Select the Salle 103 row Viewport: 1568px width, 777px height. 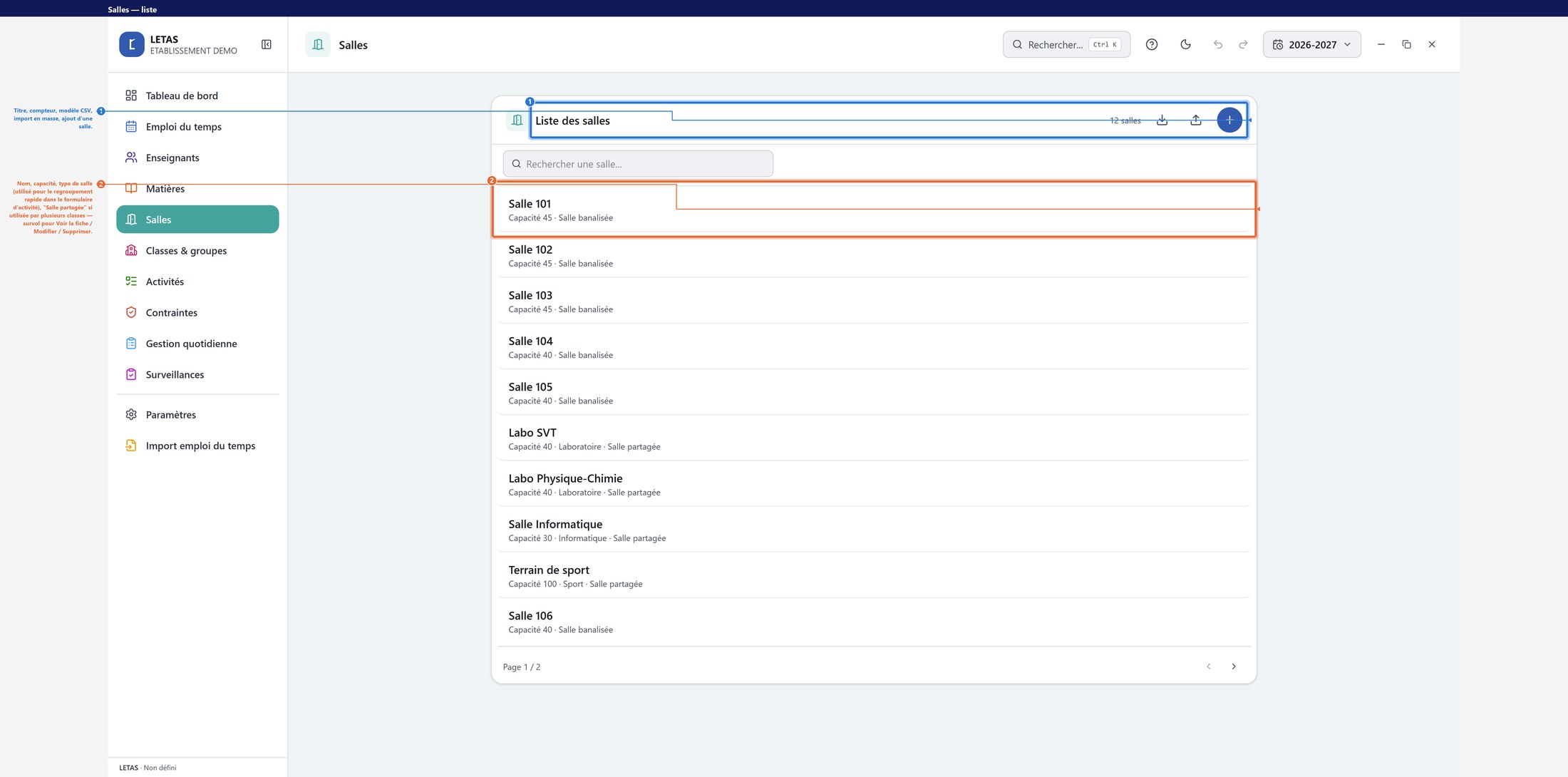pos(874,301)
